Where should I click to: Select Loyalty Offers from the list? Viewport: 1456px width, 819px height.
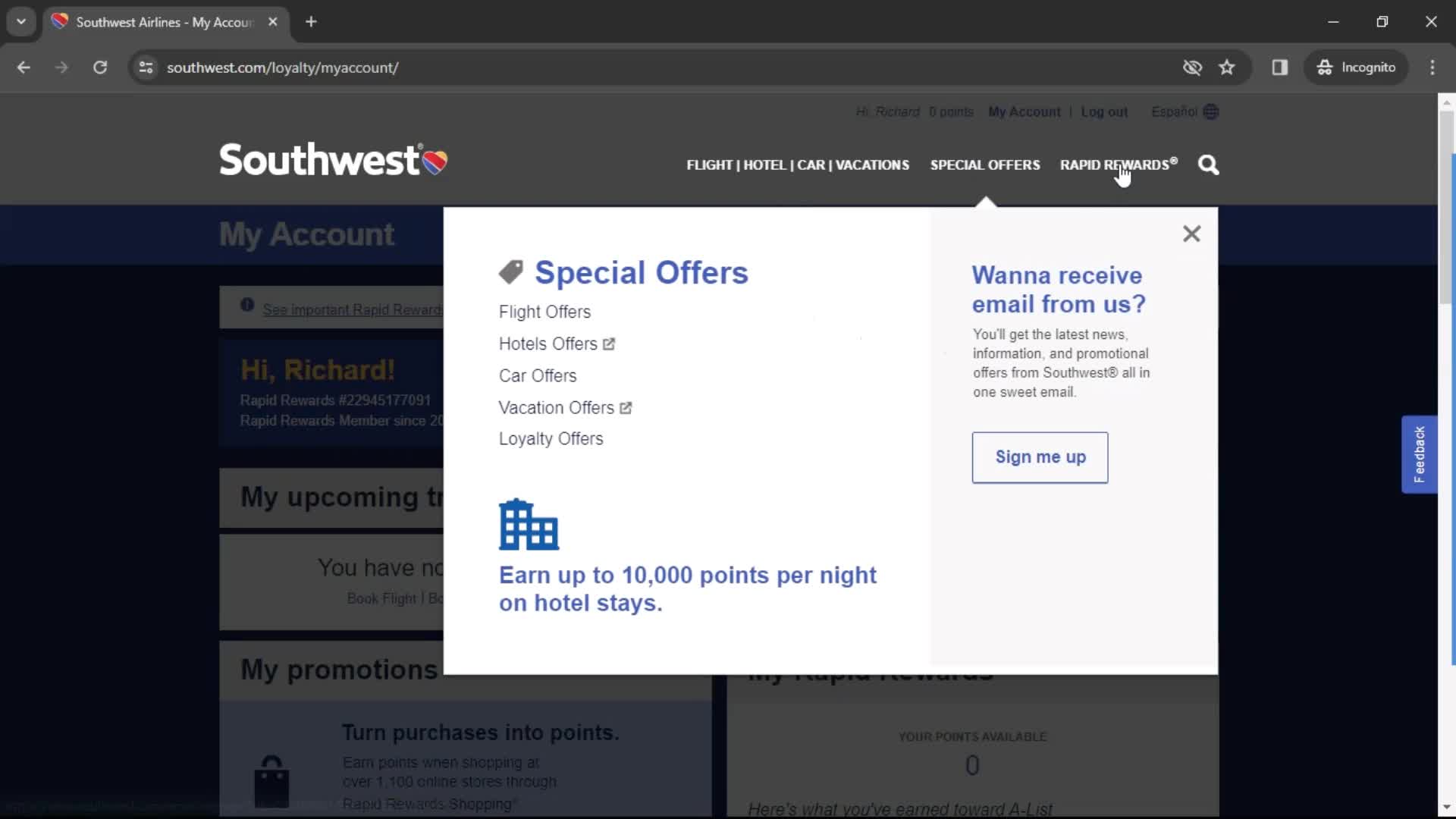pos(551,438)
